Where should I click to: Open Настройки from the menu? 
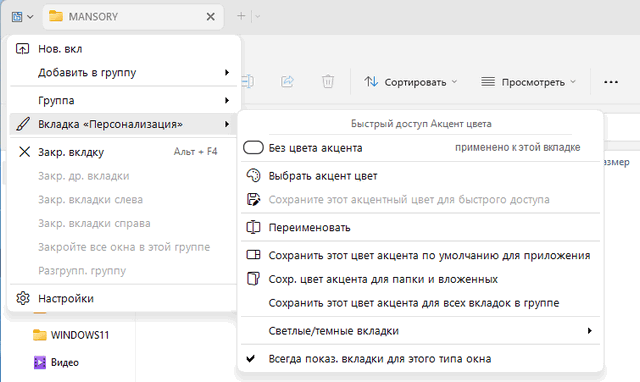coord(123,298)
